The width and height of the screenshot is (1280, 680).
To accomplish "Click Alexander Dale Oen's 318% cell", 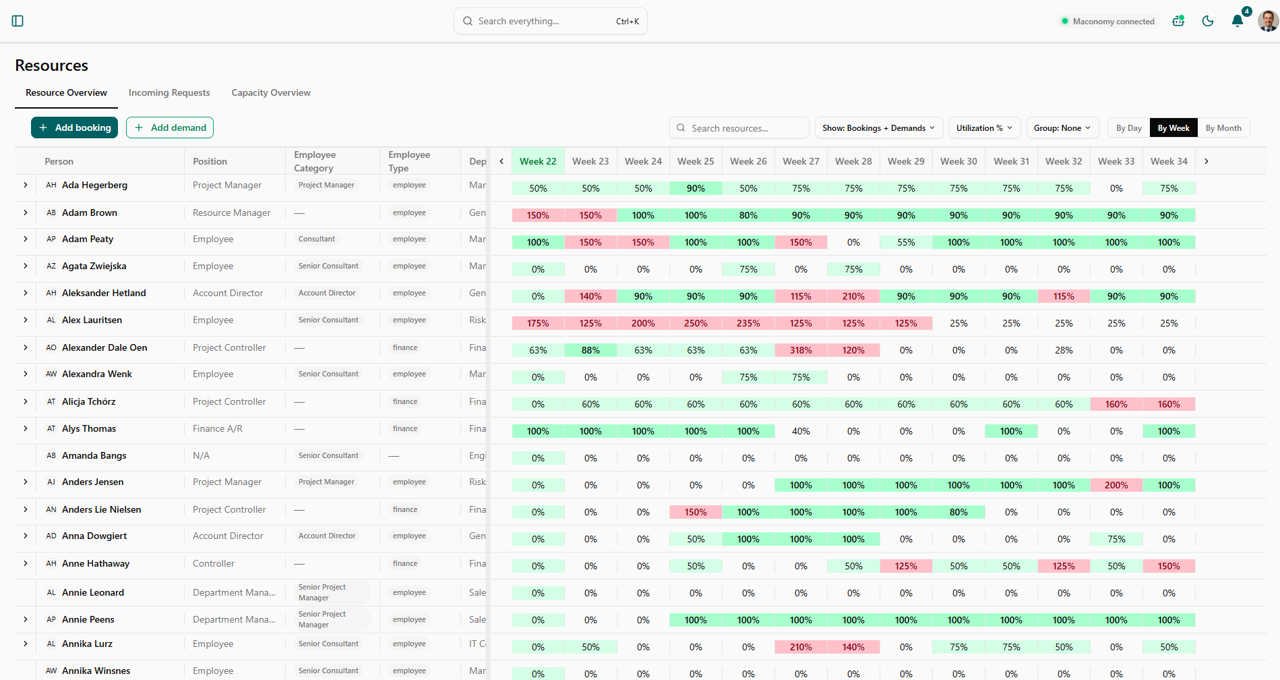I will [x=801, y=350].
